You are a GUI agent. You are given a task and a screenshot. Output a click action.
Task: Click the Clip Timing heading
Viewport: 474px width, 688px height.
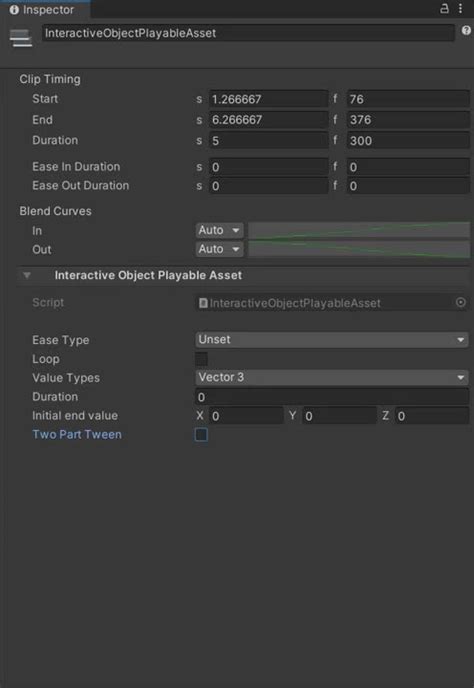click(50, 79)
